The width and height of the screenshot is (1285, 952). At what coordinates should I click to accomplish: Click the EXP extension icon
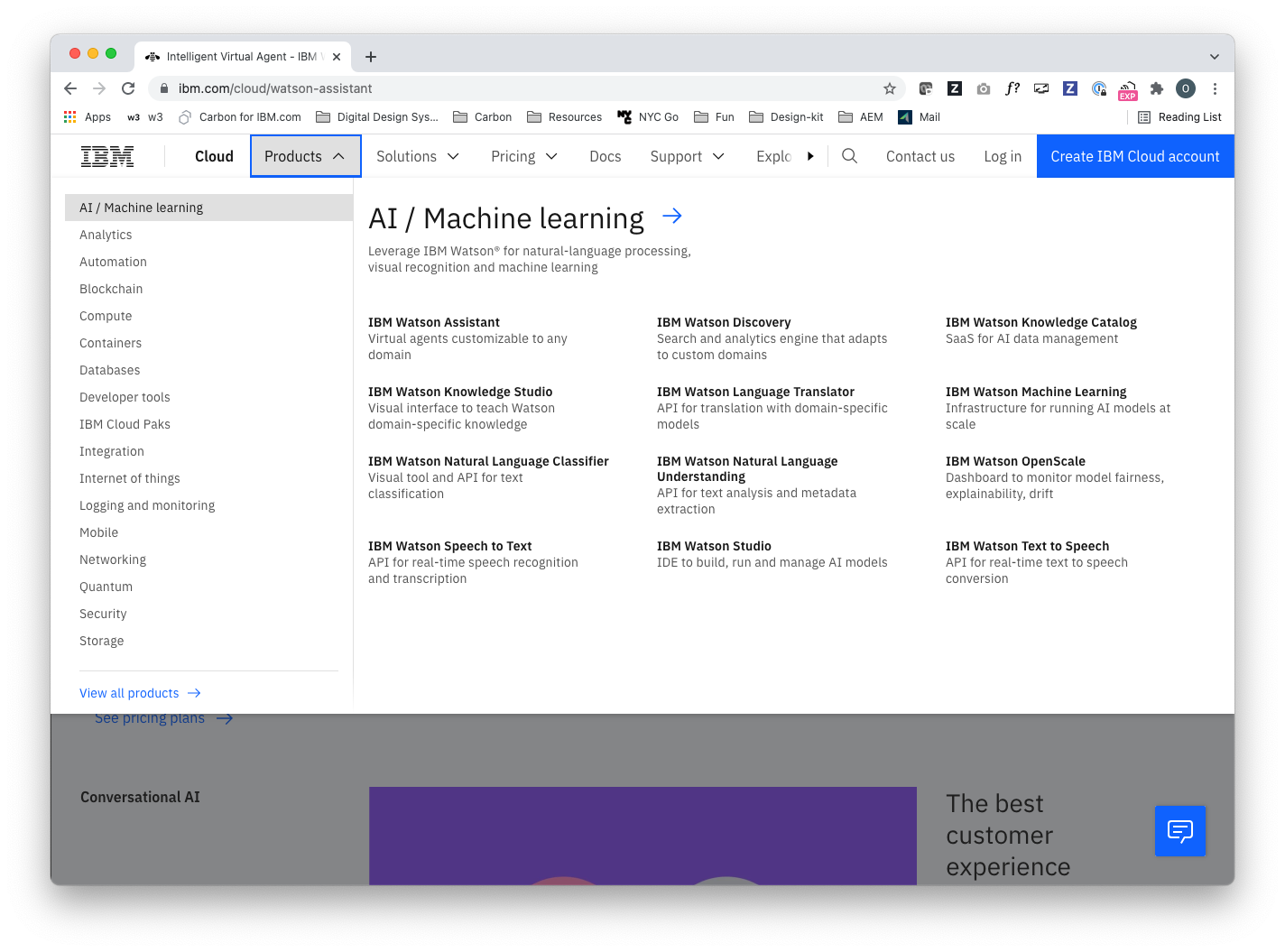(1128, 89)
